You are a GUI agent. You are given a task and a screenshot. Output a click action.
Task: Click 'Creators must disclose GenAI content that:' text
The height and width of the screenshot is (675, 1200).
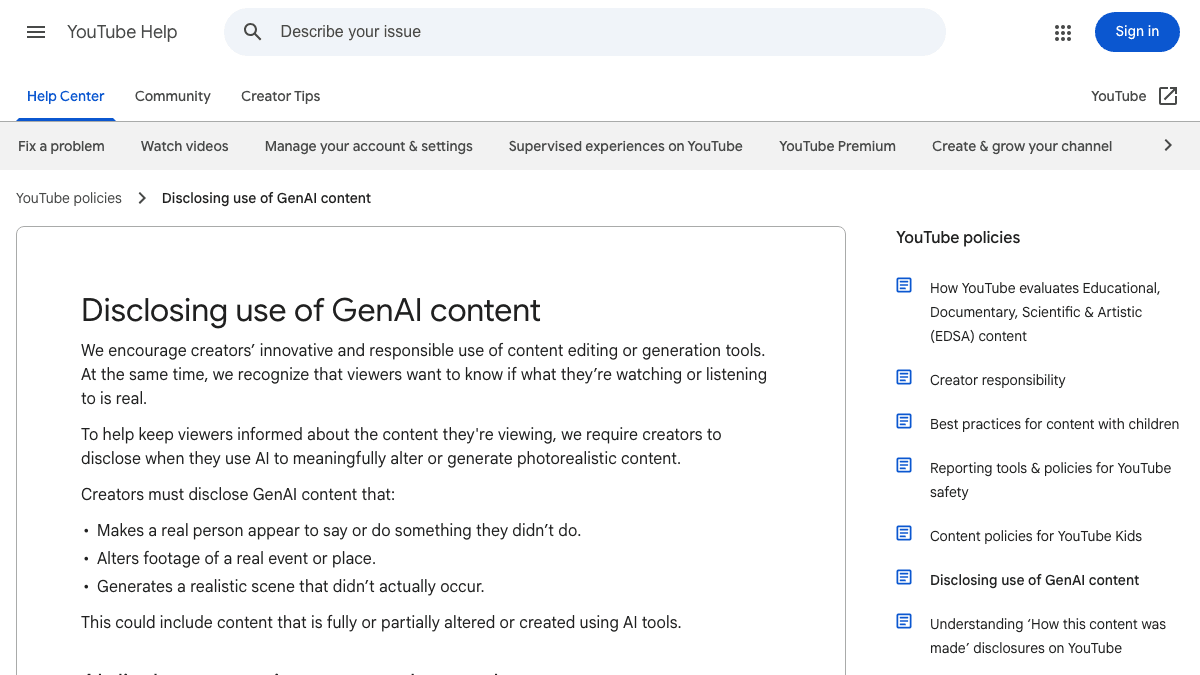[x=238, y=494]
